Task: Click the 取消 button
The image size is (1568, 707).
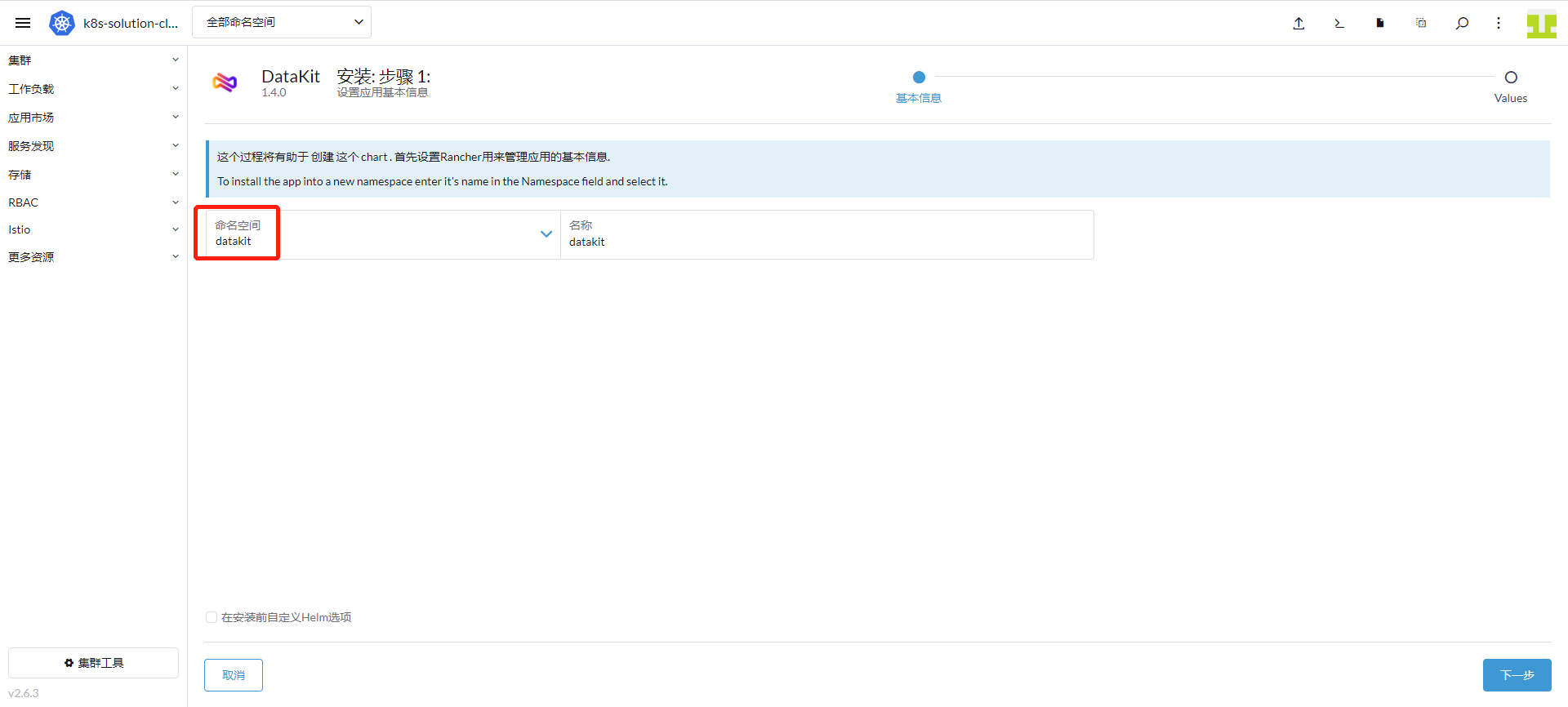Action: (x=234, y=675)
